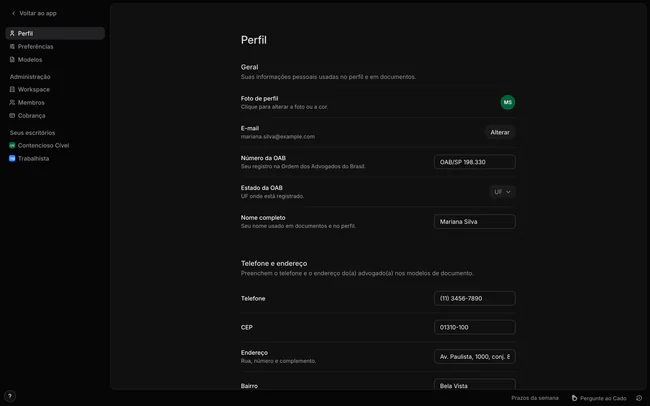650x406 pixels.
Task: Click the Pergunte ao Cado assistant icon
Action: tap(574, 398)
